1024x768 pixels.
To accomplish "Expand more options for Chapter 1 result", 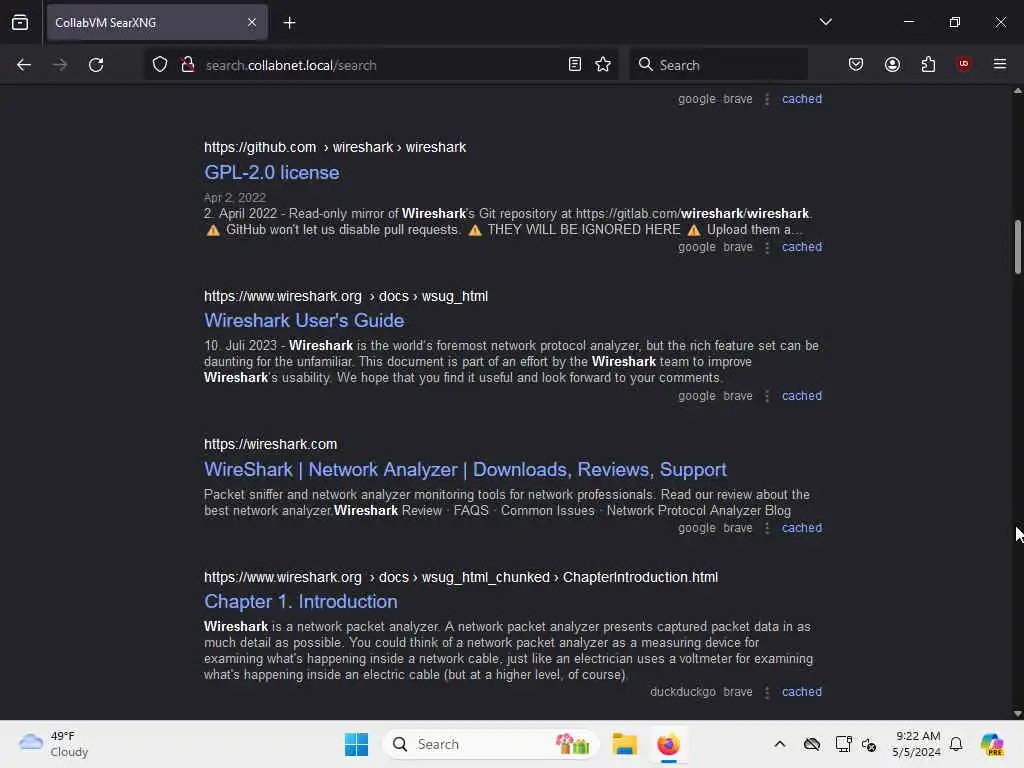I will coord(767,692).
